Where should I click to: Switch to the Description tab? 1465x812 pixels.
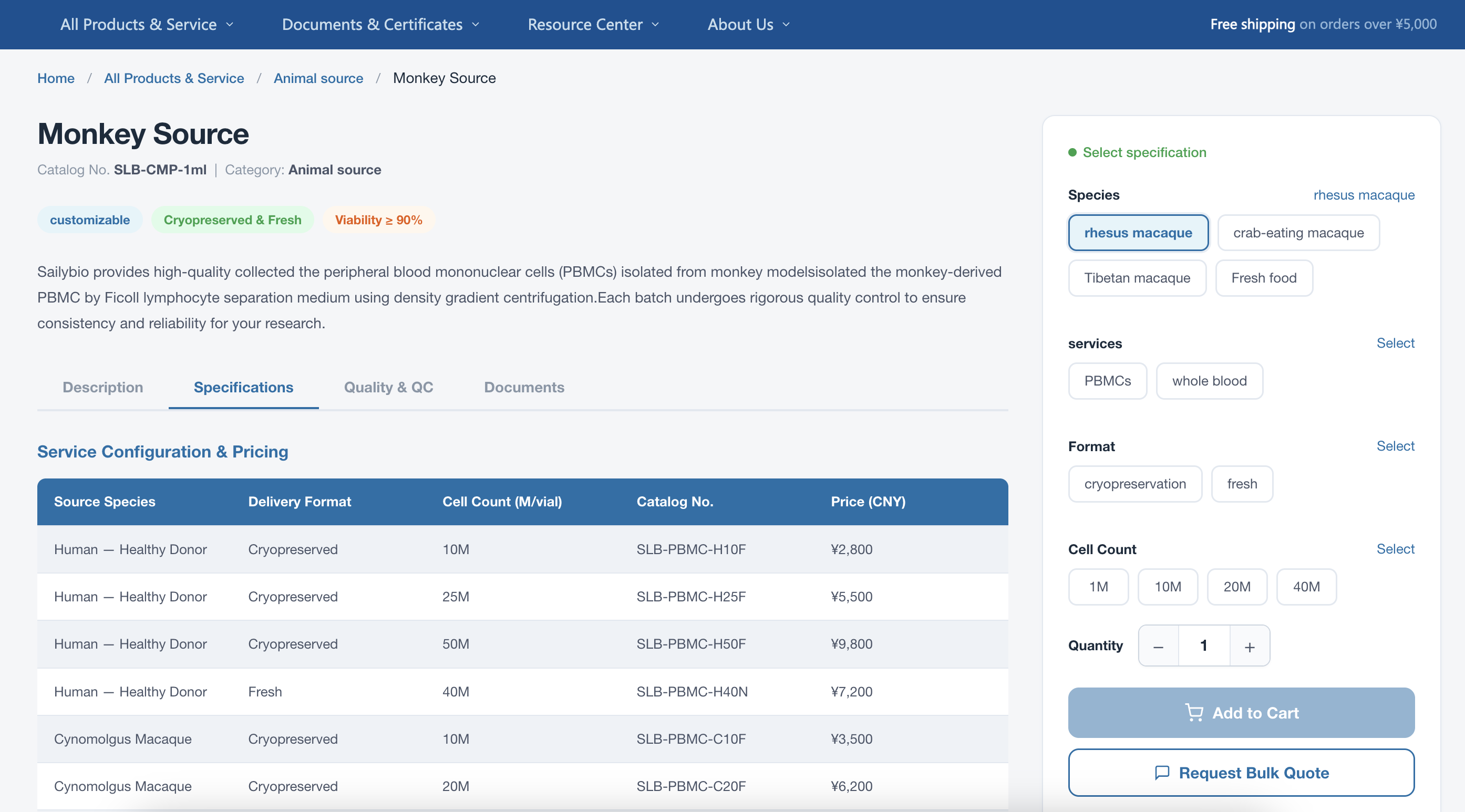coord(103,387)
